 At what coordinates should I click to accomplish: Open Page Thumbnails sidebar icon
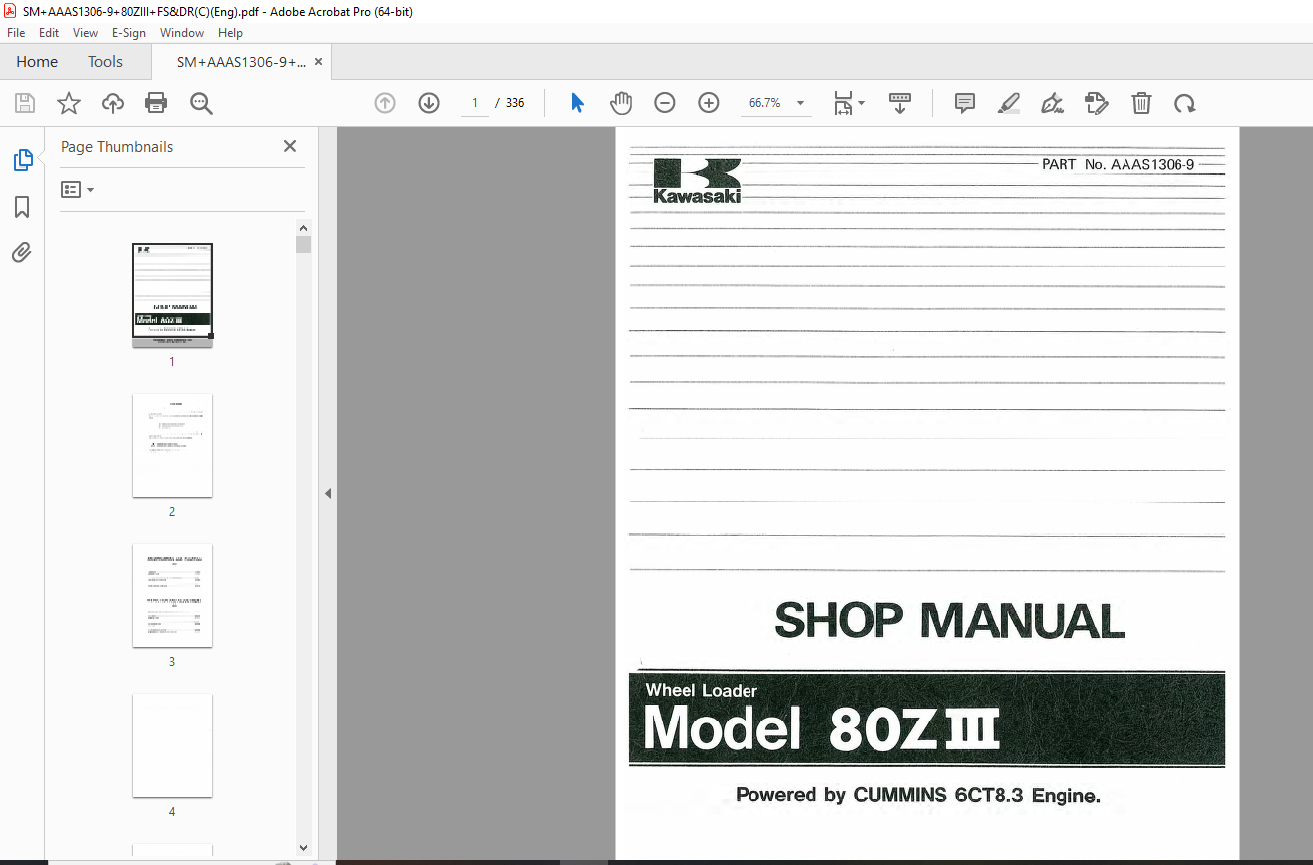[x=22, y=160]
